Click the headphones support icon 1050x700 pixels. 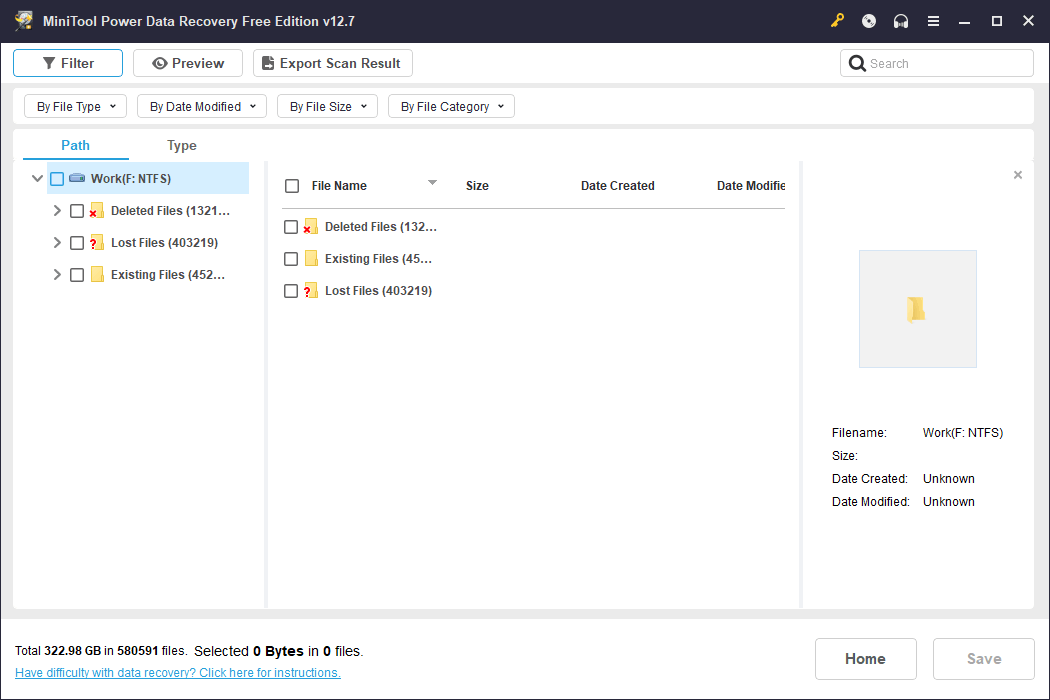click(x=901, y=21)
